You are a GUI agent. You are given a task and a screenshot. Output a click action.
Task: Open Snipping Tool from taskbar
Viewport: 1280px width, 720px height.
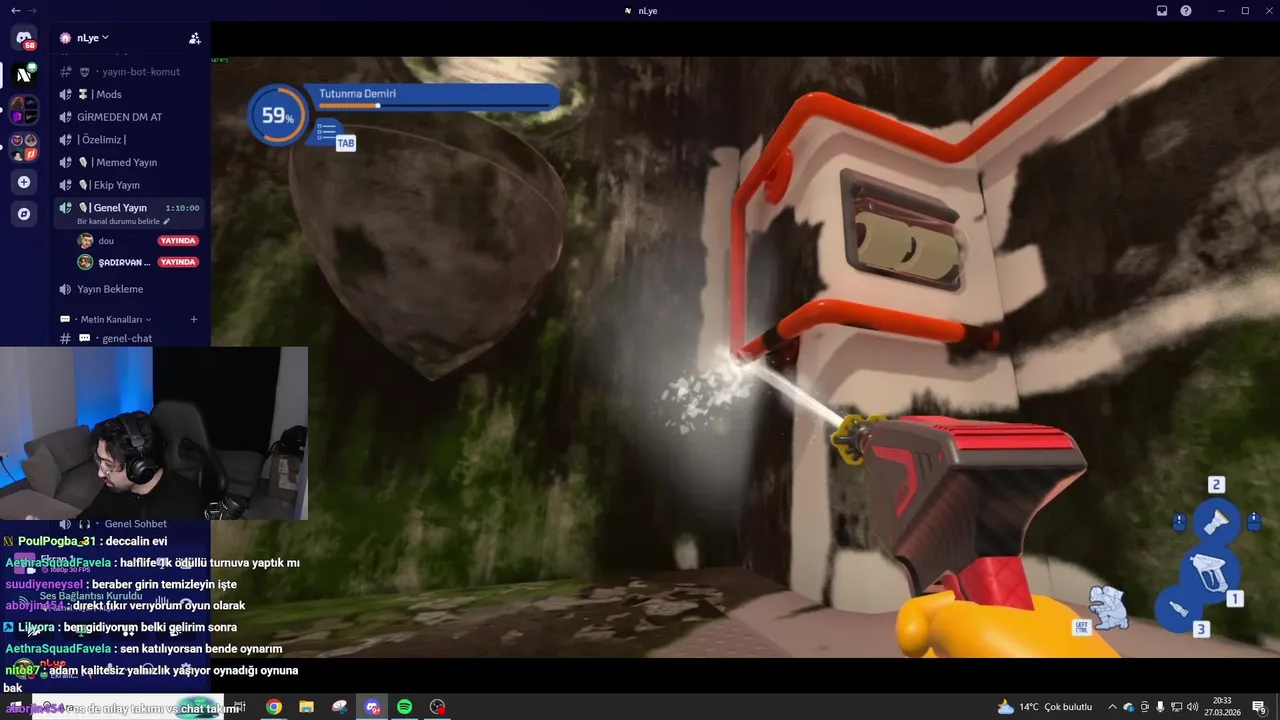click(x=339, y=707)
